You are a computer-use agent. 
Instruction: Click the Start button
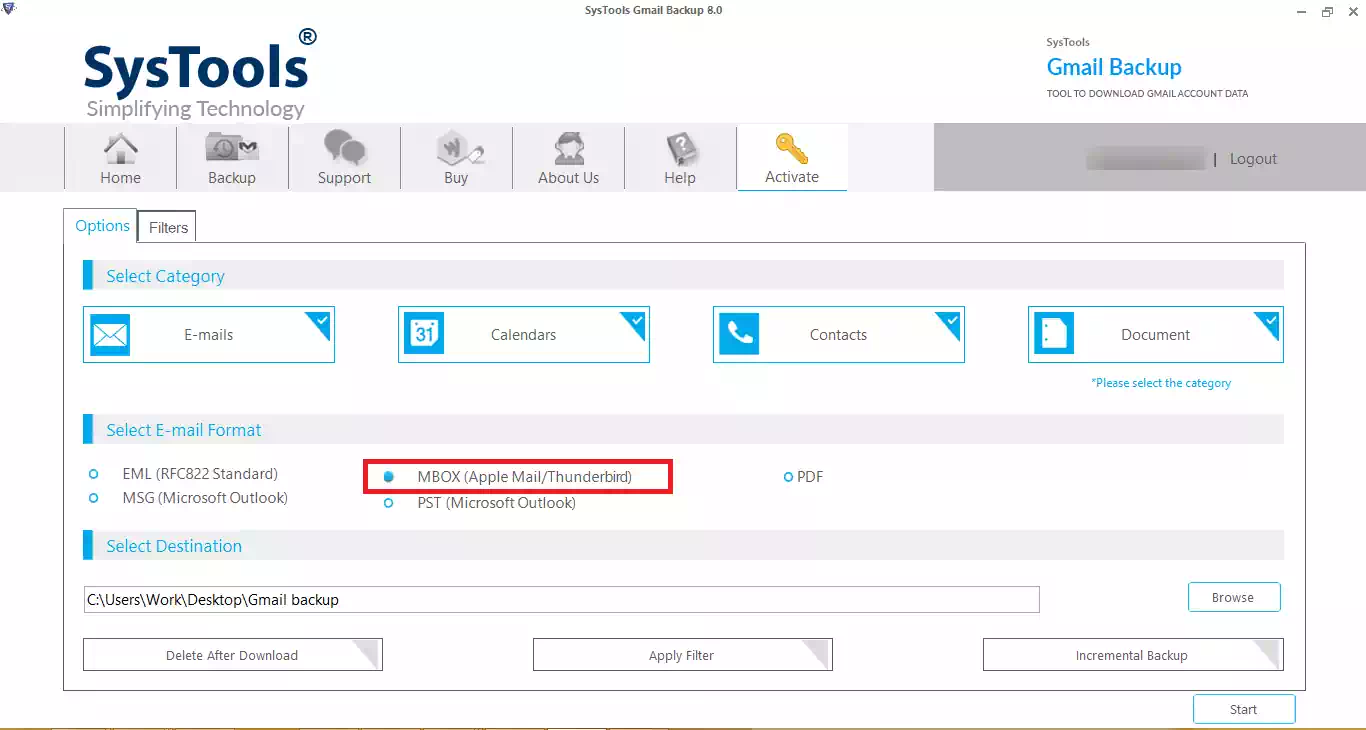click(1244, 709)
